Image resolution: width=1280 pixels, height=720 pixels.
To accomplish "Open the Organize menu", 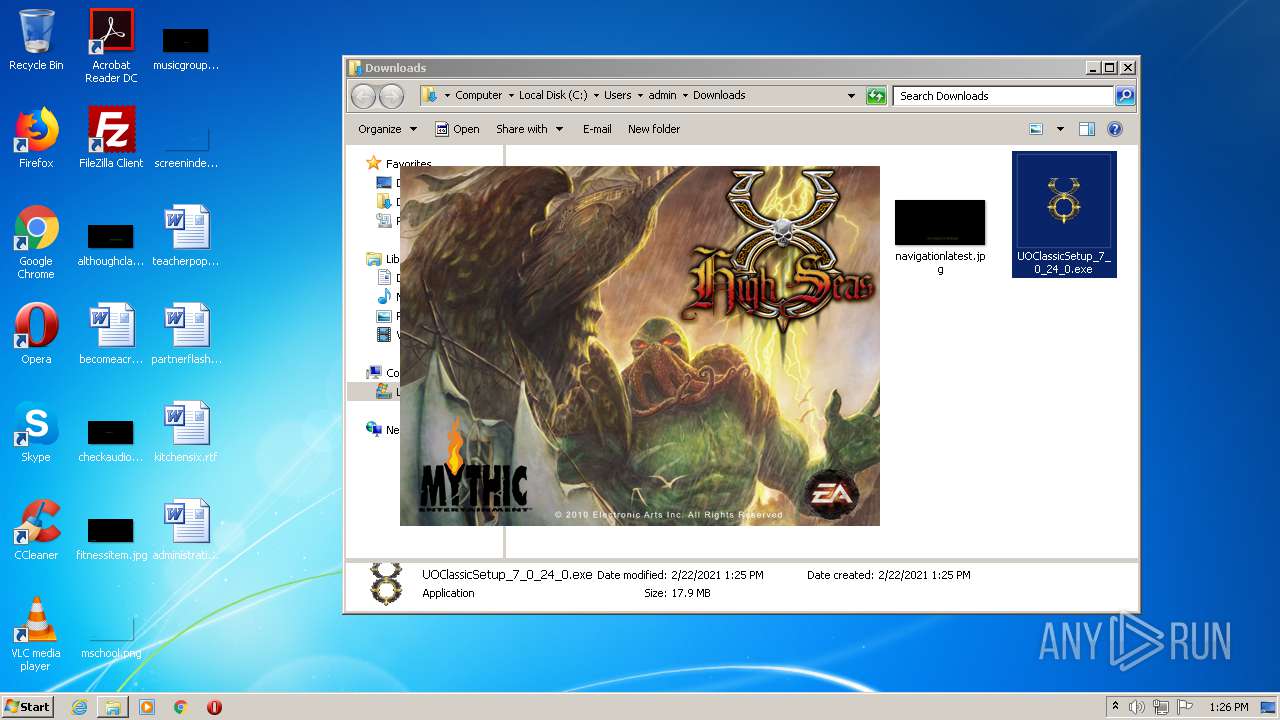I will [387, 129].
